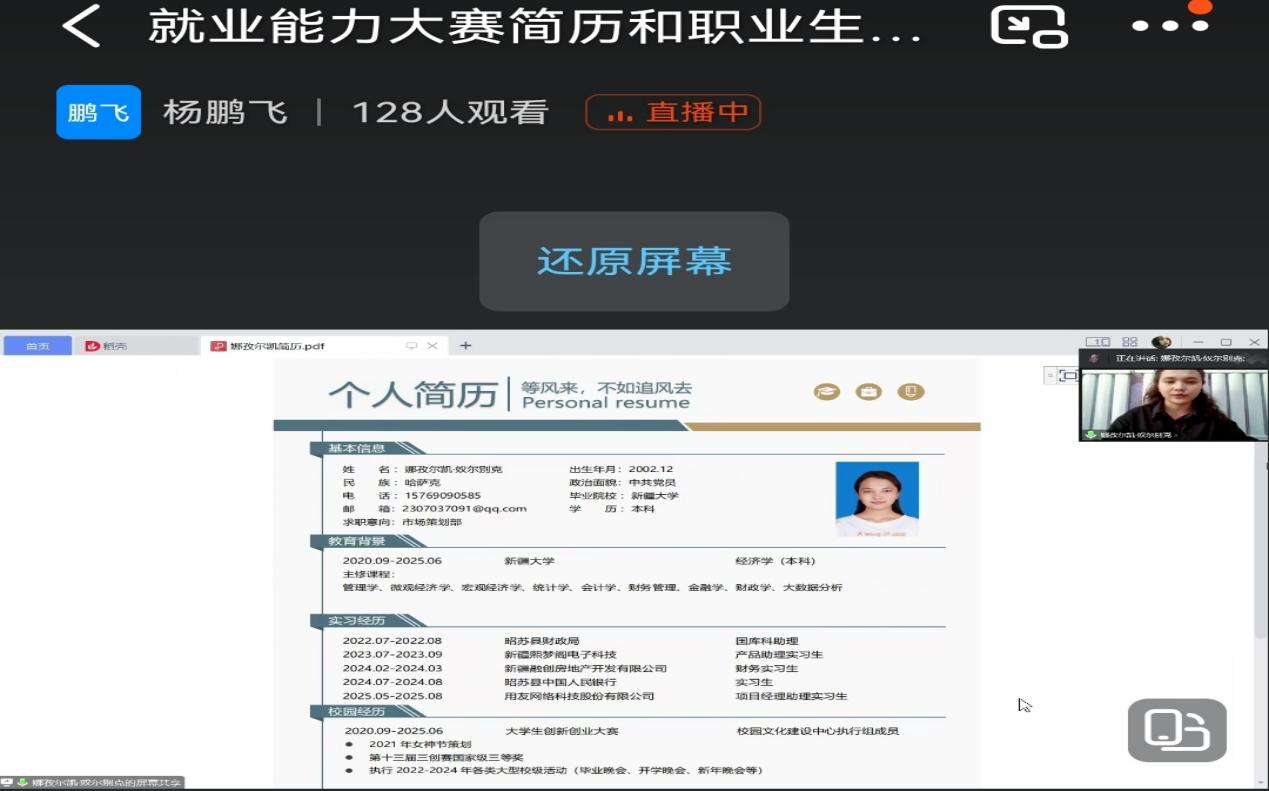Image resolution: width=1269 pixels, height=791 pixels.
Task: Click the fit-page icon near document top right
Action: pos(1068,376)
